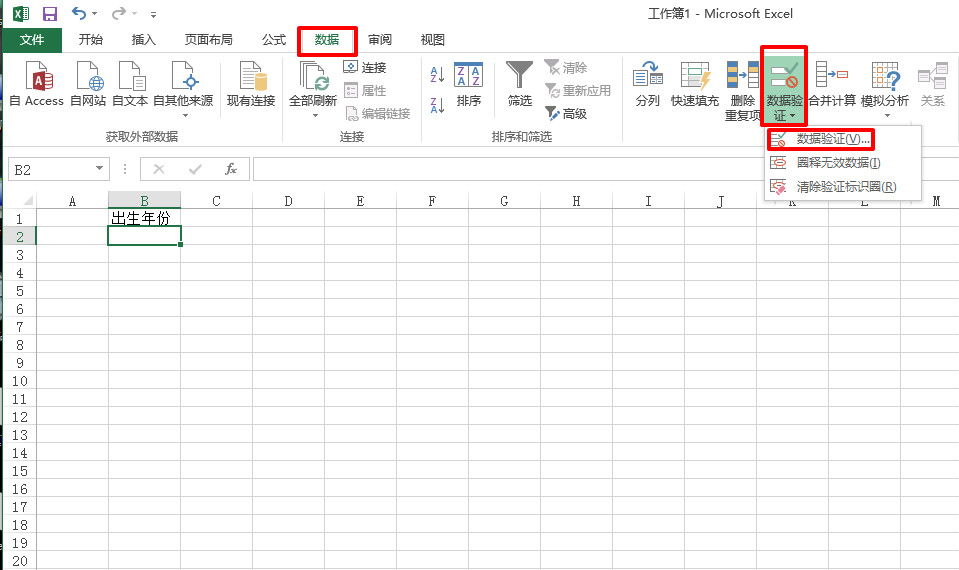
Task: Expand the 模拟分析 what-if dropdown
Action: coord(885,115)
